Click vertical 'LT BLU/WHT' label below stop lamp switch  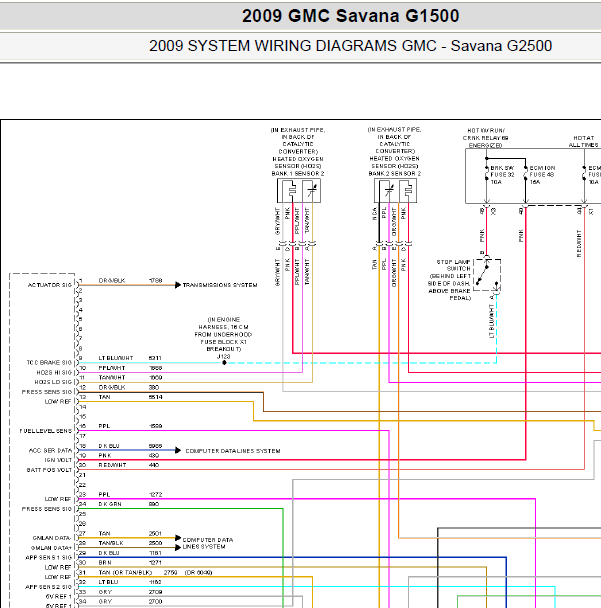[x=492, y=321]
